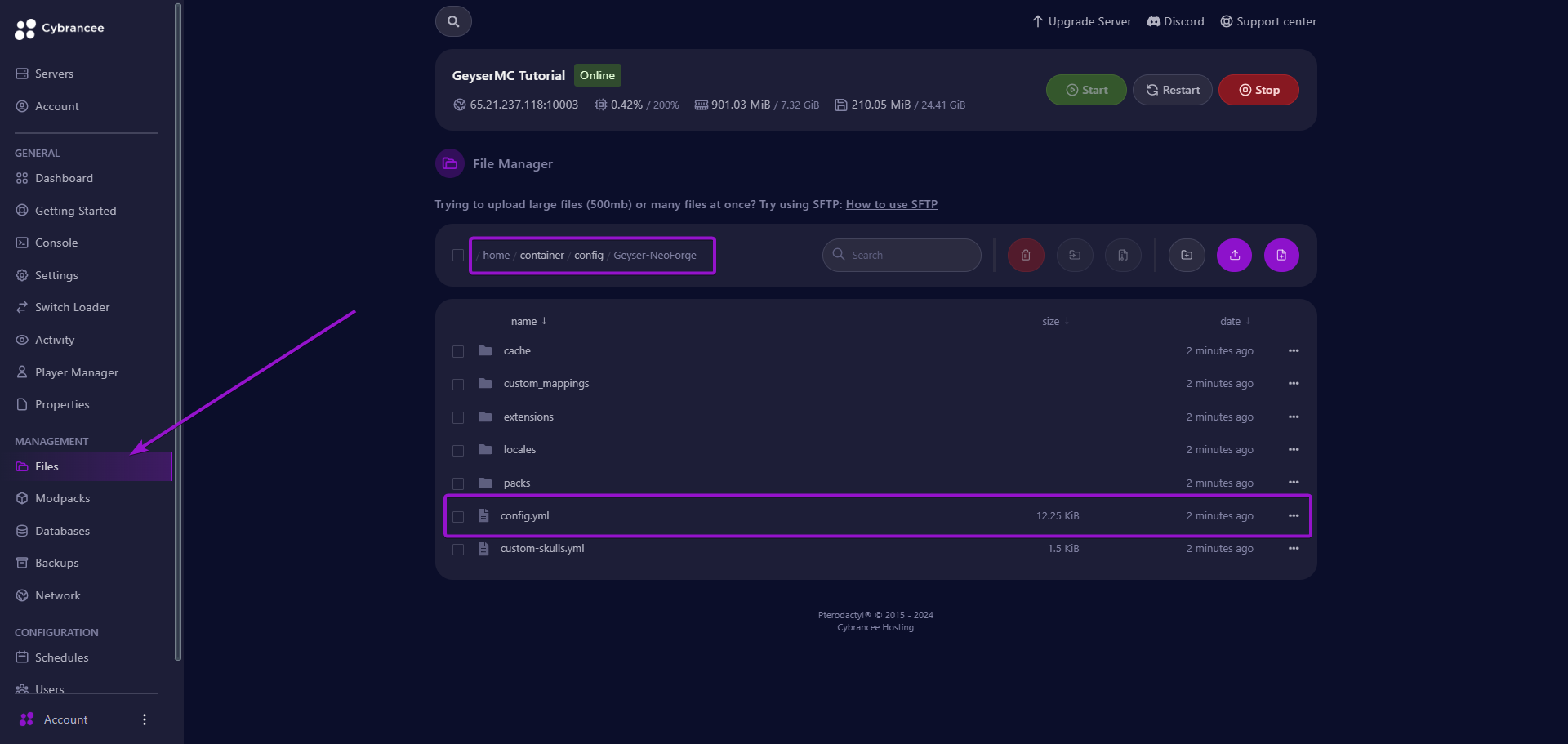This screenshot has width=1568, height=744.
Task: Click the create new folder icon
Action: (x=1187, y=256)
